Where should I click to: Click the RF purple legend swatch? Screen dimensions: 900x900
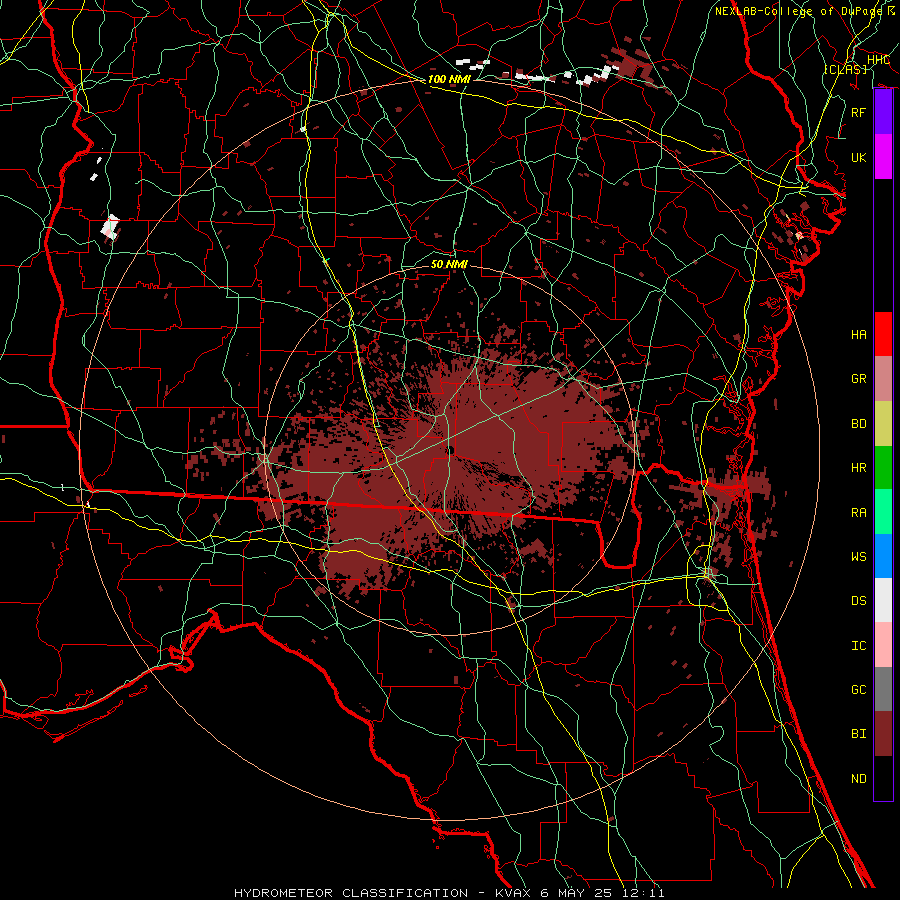883,112
